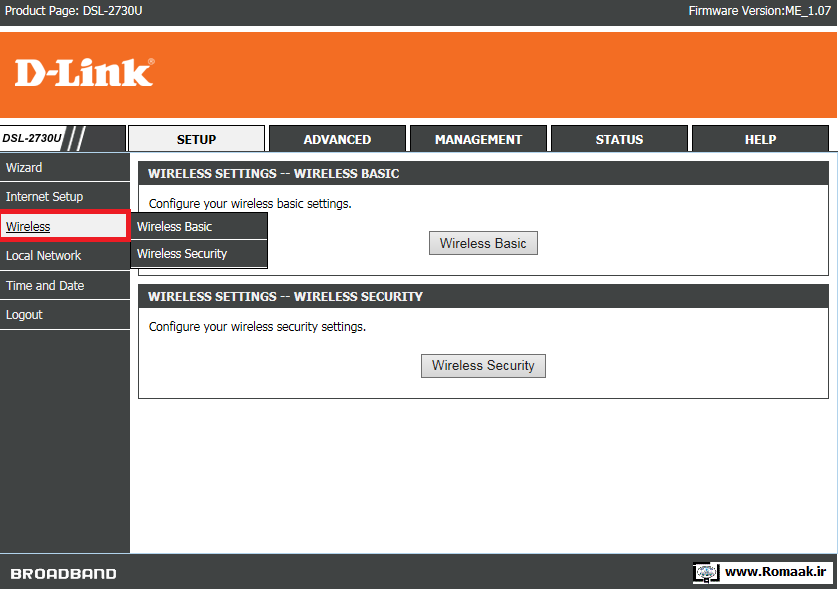Click "Configure your wireless security settings." text
The image size is (838, 589).
[257, 327]
